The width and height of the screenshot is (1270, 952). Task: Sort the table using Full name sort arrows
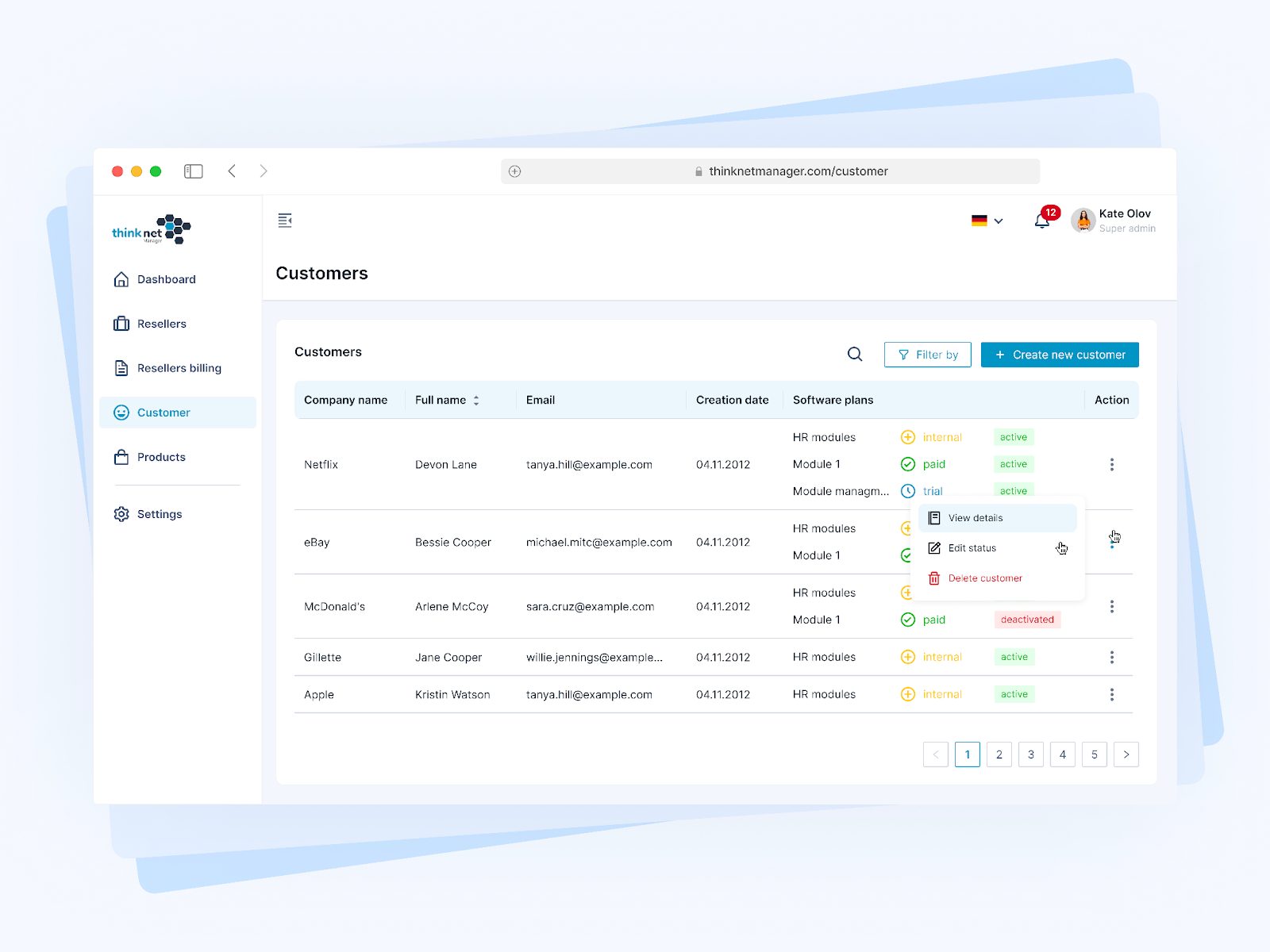[x=476, y=400]
